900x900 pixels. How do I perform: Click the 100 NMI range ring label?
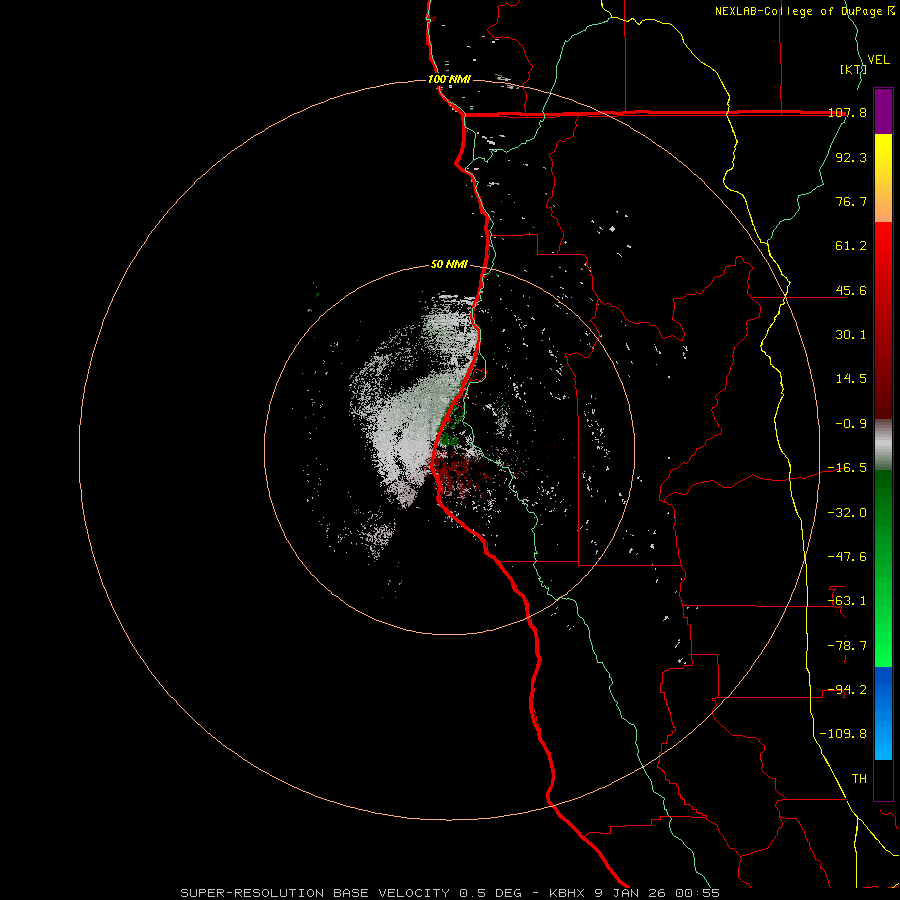(449, 79)
